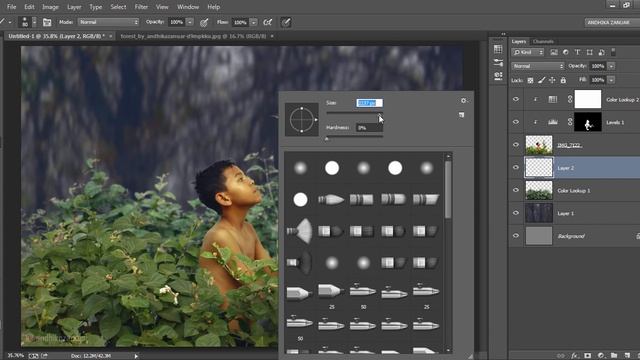
Task: Open brush Opacity slider arrow in options bar
Action: (x=190, y=22)
